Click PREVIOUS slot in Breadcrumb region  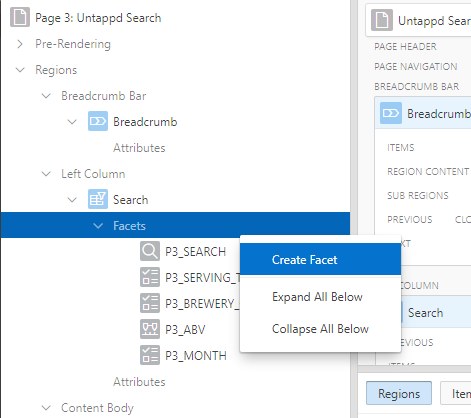pyautogui.click(x=410, y=220)
